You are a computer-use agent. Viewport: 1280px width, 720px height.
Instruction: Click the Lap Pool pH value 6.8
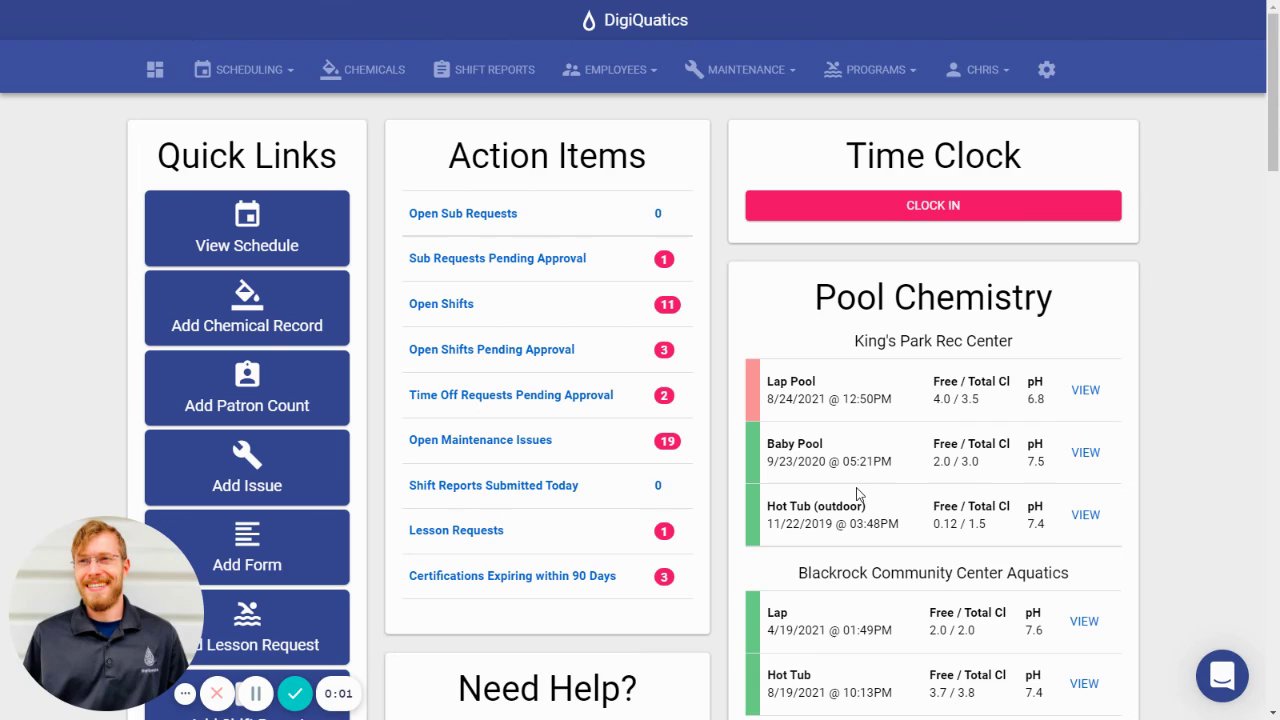[x=1035, y=399]
